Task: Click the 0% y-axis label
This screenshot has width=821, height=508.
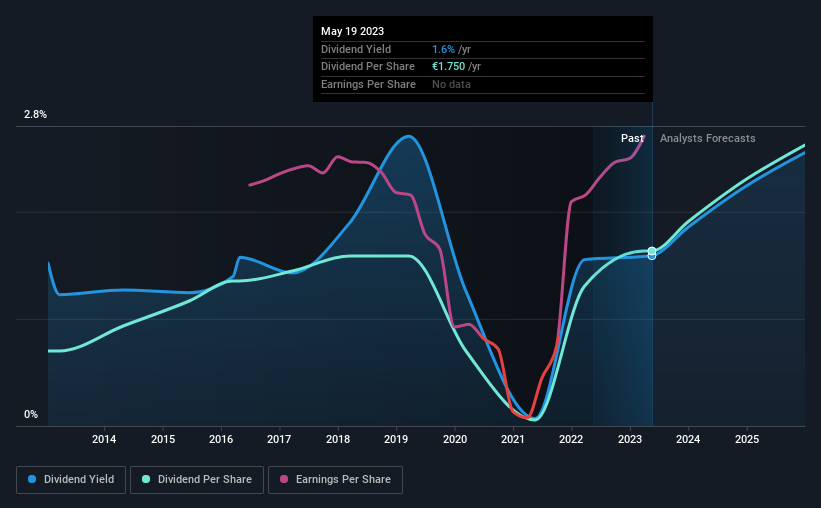Action: 31,414
